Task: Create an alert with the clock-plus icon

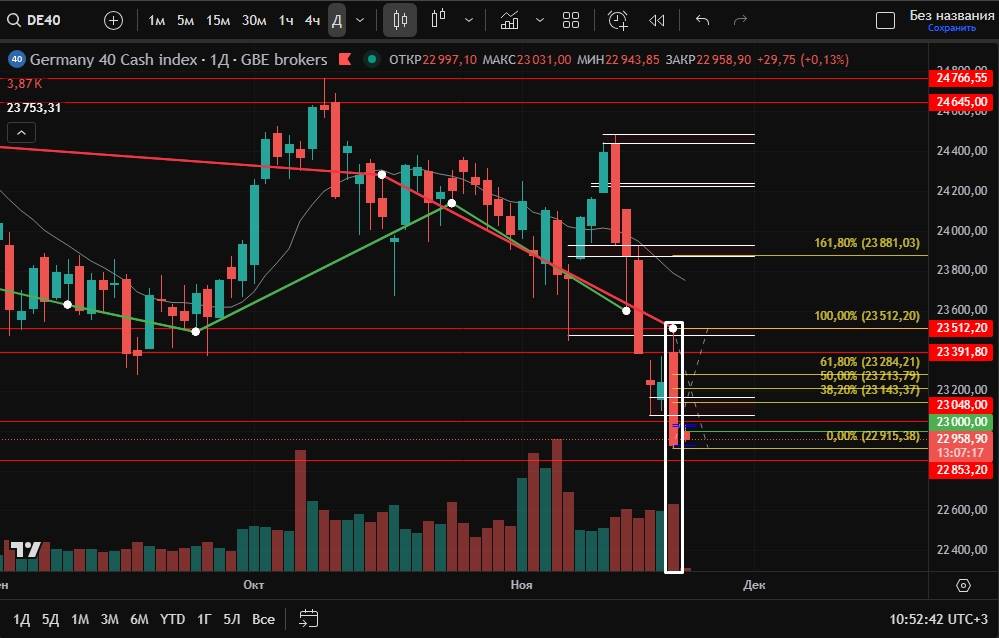Action: point(618,20)
